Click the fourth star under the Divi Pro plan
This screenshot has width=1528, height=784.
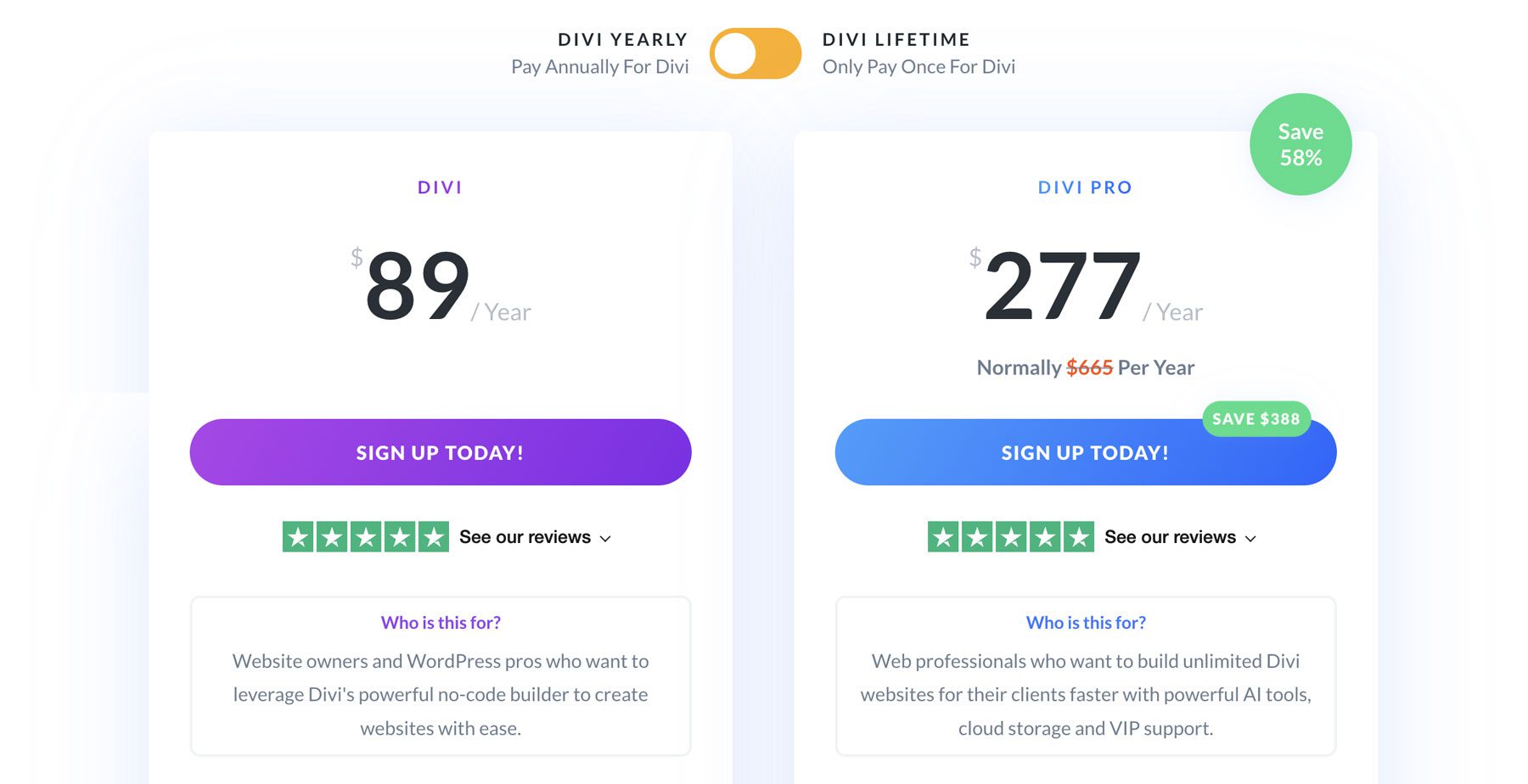pyautogui.click(x=1047, y=536)
